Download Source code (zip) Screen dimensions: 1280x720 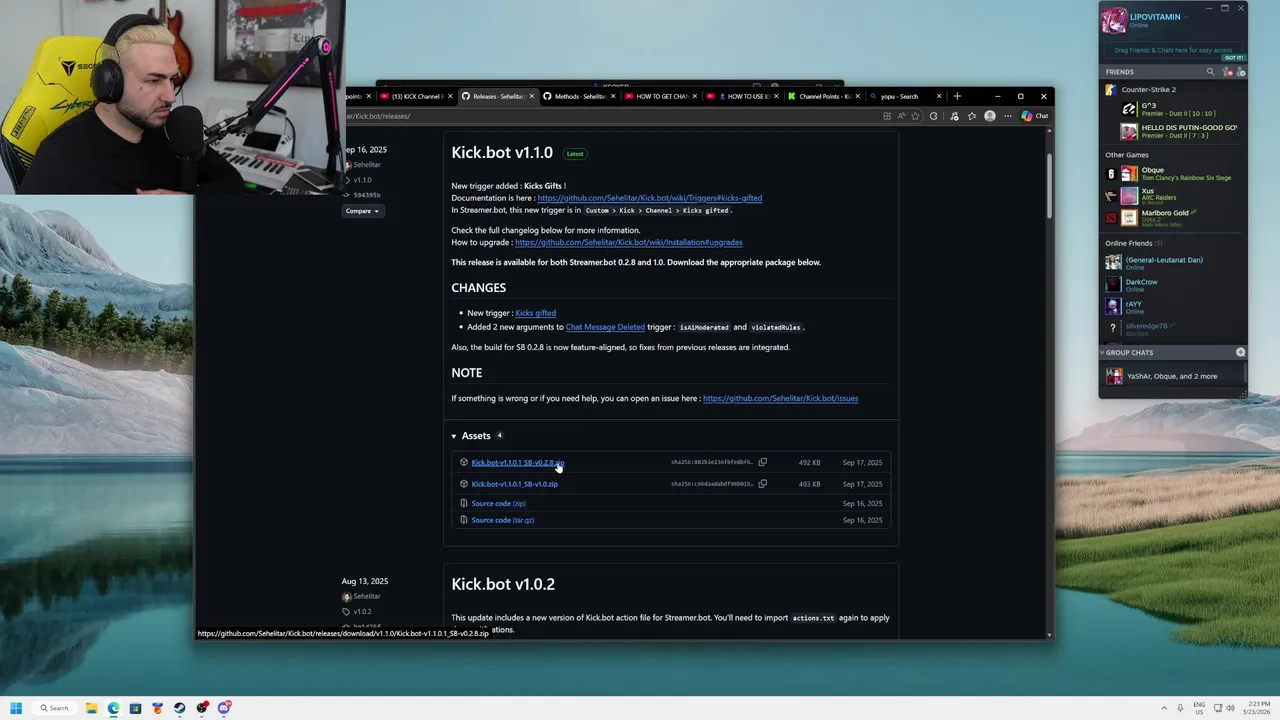coord(498,503)
